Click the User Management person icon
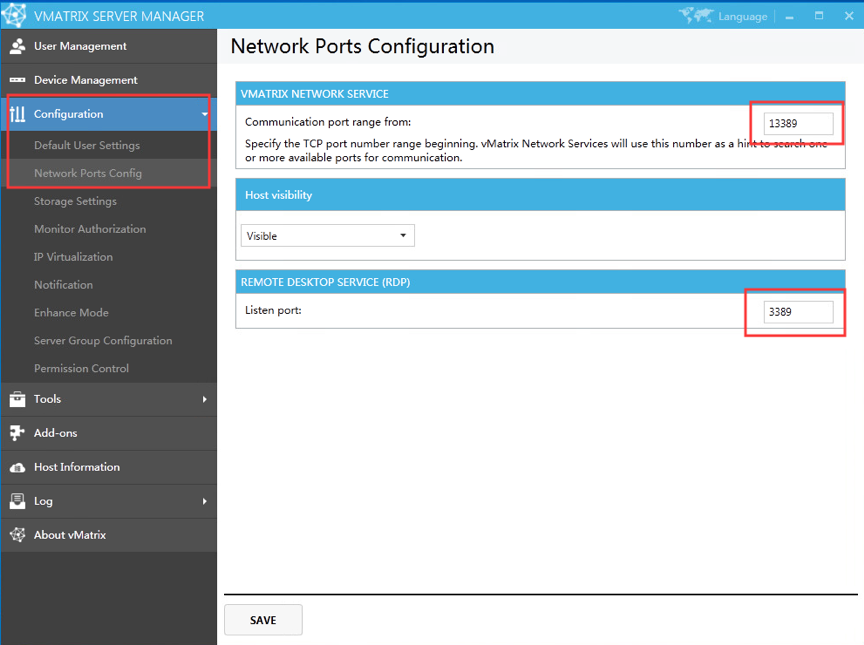The height and width of the screenshot is (645, 864). [x=17, y=46]
